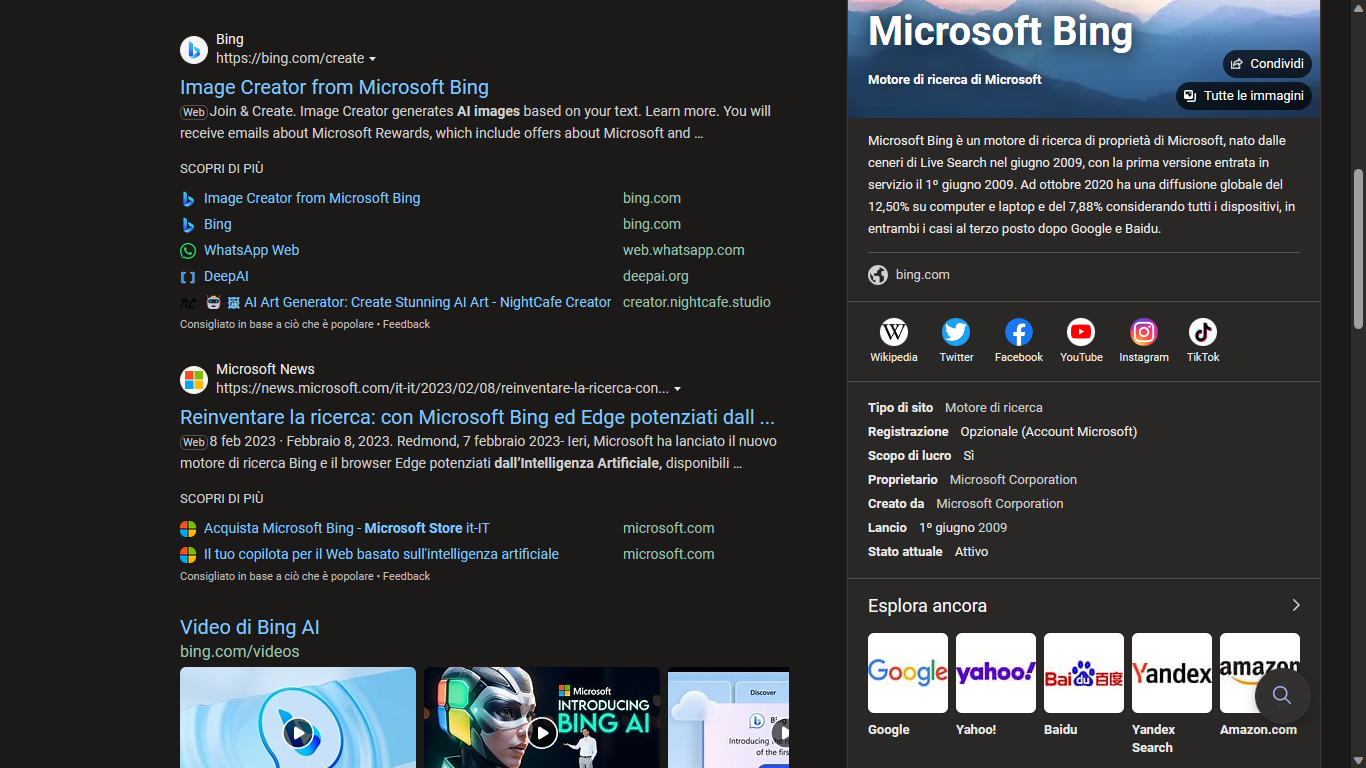
Task: Open Wikipedia icon in Bing panel
Action: [x=894, y=332]
